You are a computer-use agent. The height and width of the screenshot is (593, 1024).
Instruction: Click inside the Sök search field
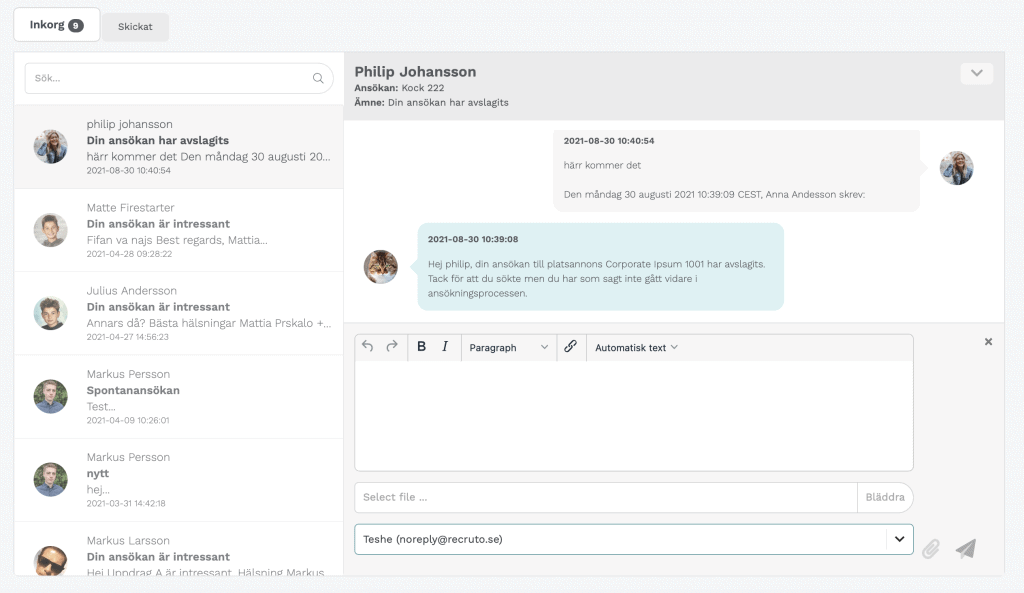coord(179,78)
